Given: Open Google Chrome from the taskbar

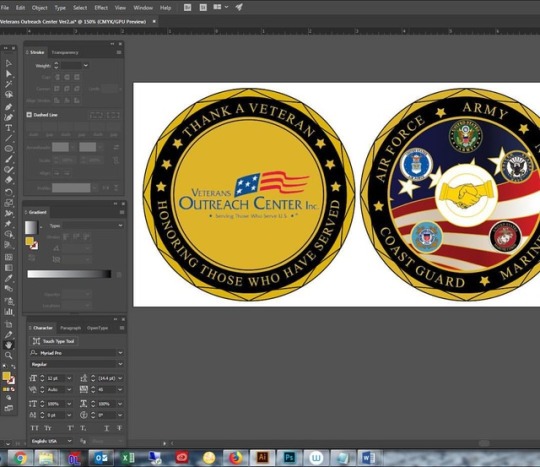Looking at the screenshot, I should pos(21,458).
